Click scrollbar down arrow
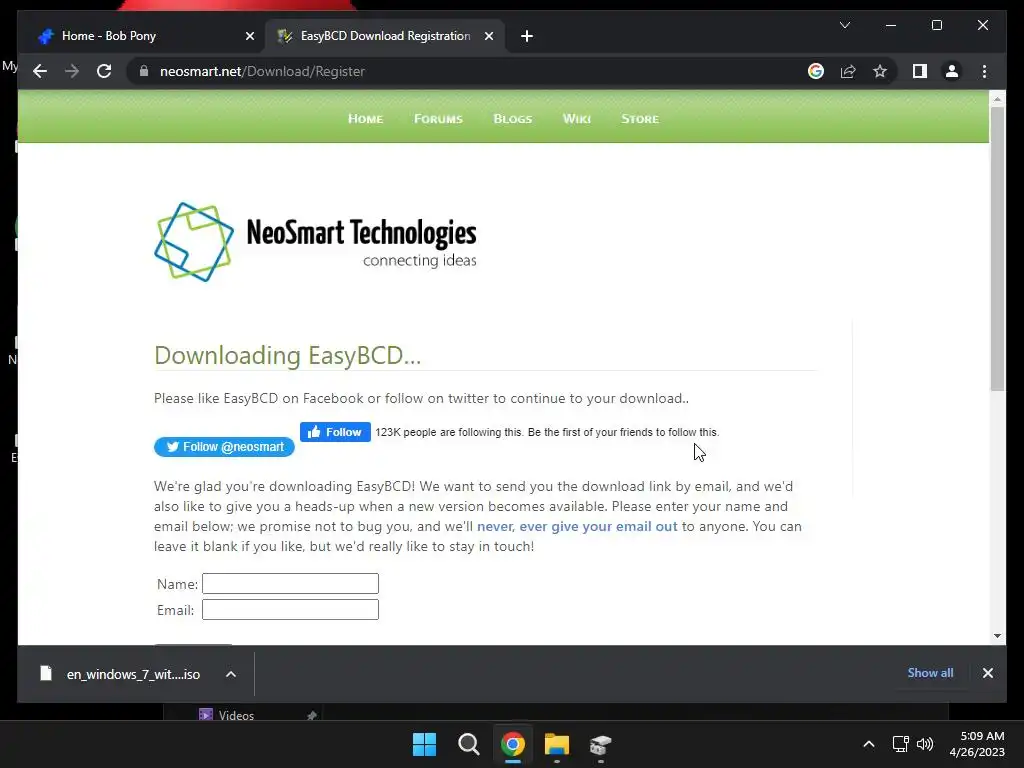 click(x=997, y=635)
